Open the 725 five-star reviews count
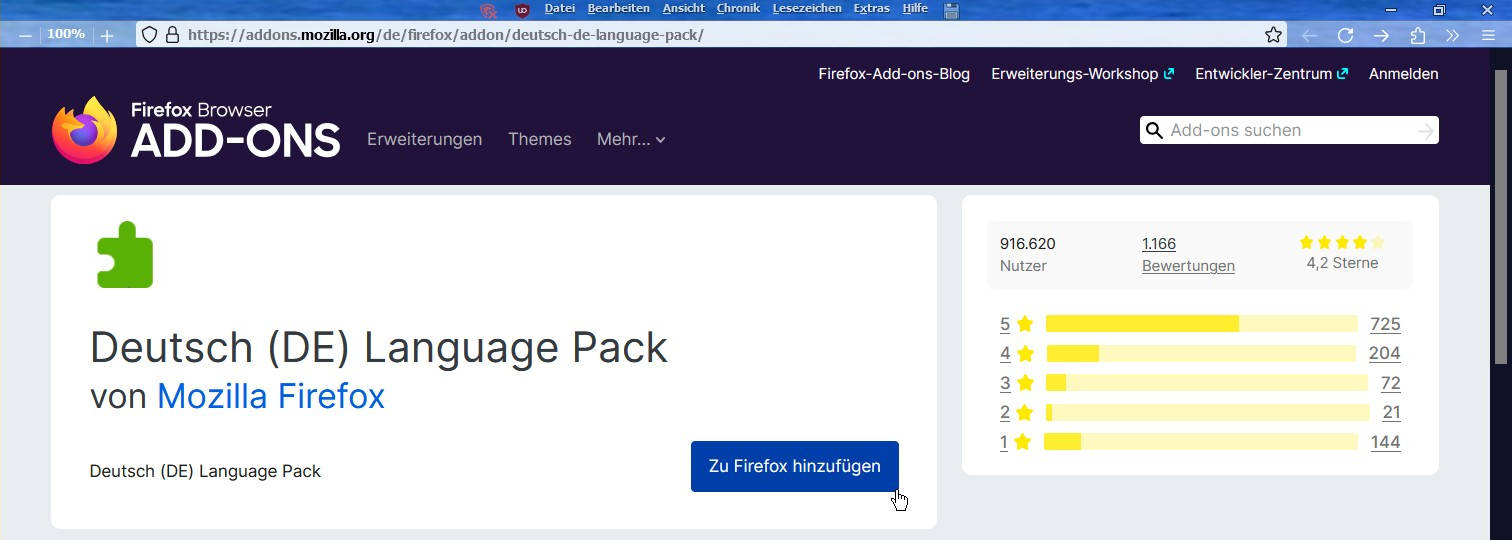 (1385, 324)
